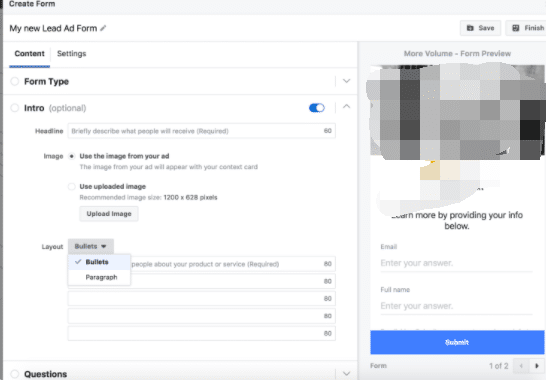Focus the Headline input field
The image size is (546, 380).
pyautogui.click(x=202, y=131)
